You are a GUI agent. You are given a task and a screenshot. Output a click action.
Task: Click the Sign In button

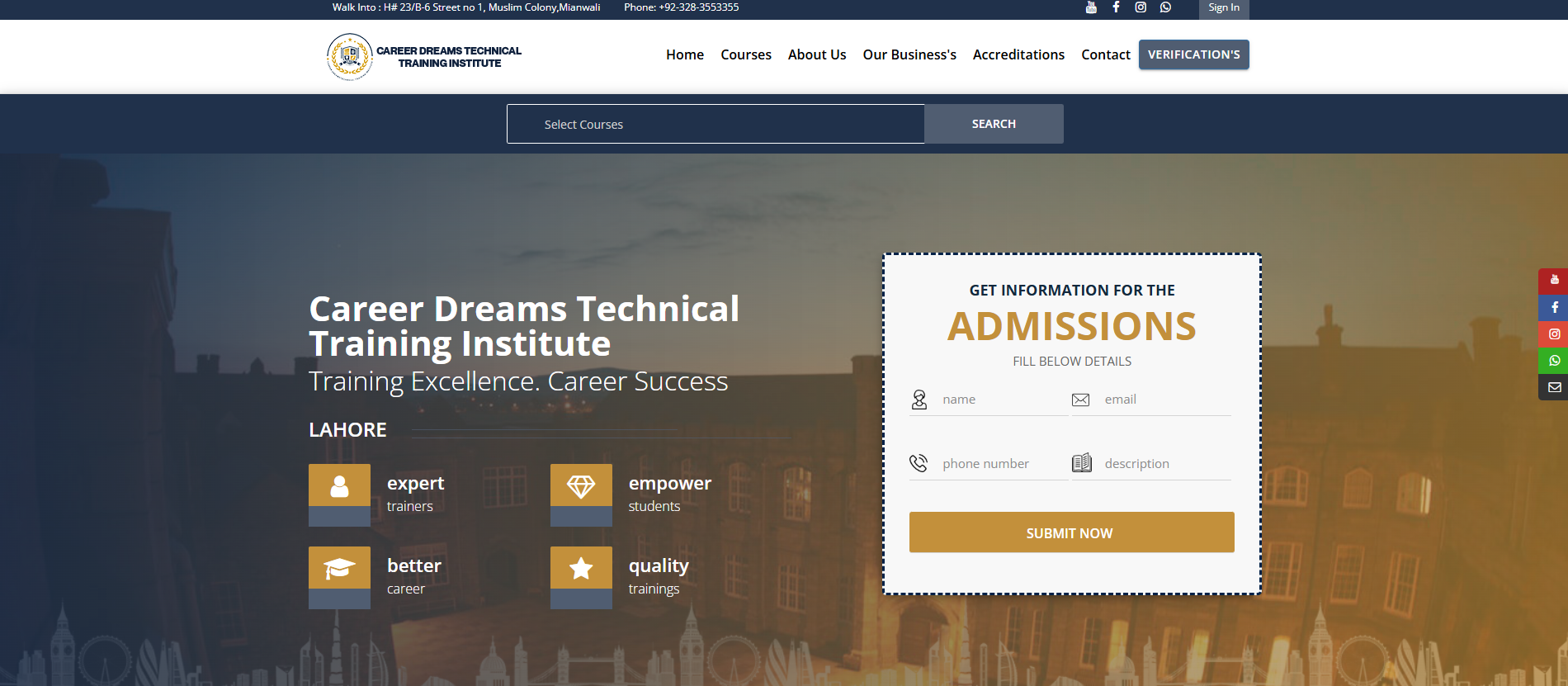[x=1224, y=8]
